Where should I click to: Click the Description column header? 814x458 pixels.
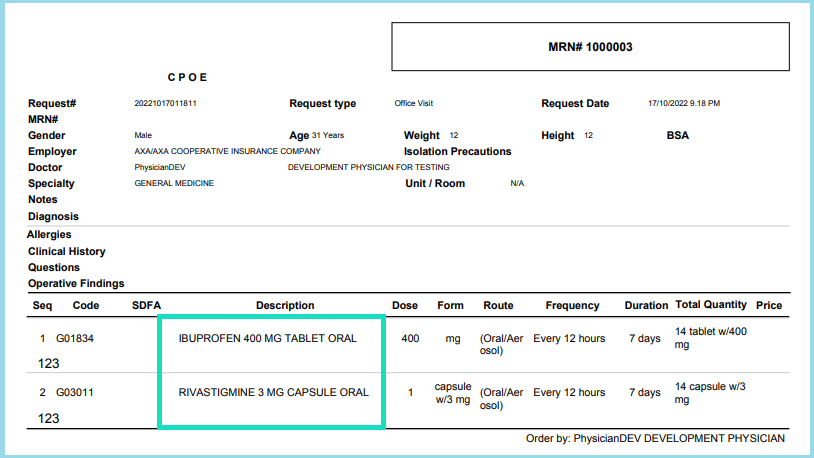285,305
